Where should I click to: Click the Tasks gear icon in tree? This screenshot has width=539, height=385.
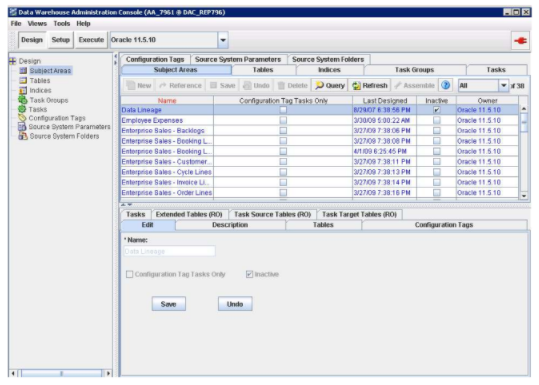(22, 109)
